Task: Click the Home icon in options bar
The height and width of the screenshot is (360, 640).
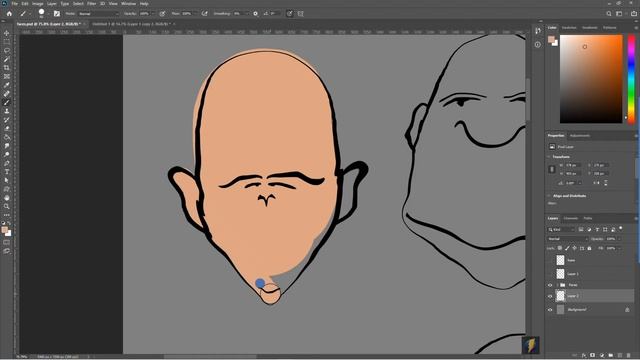Action: click(x=9, y=13)
